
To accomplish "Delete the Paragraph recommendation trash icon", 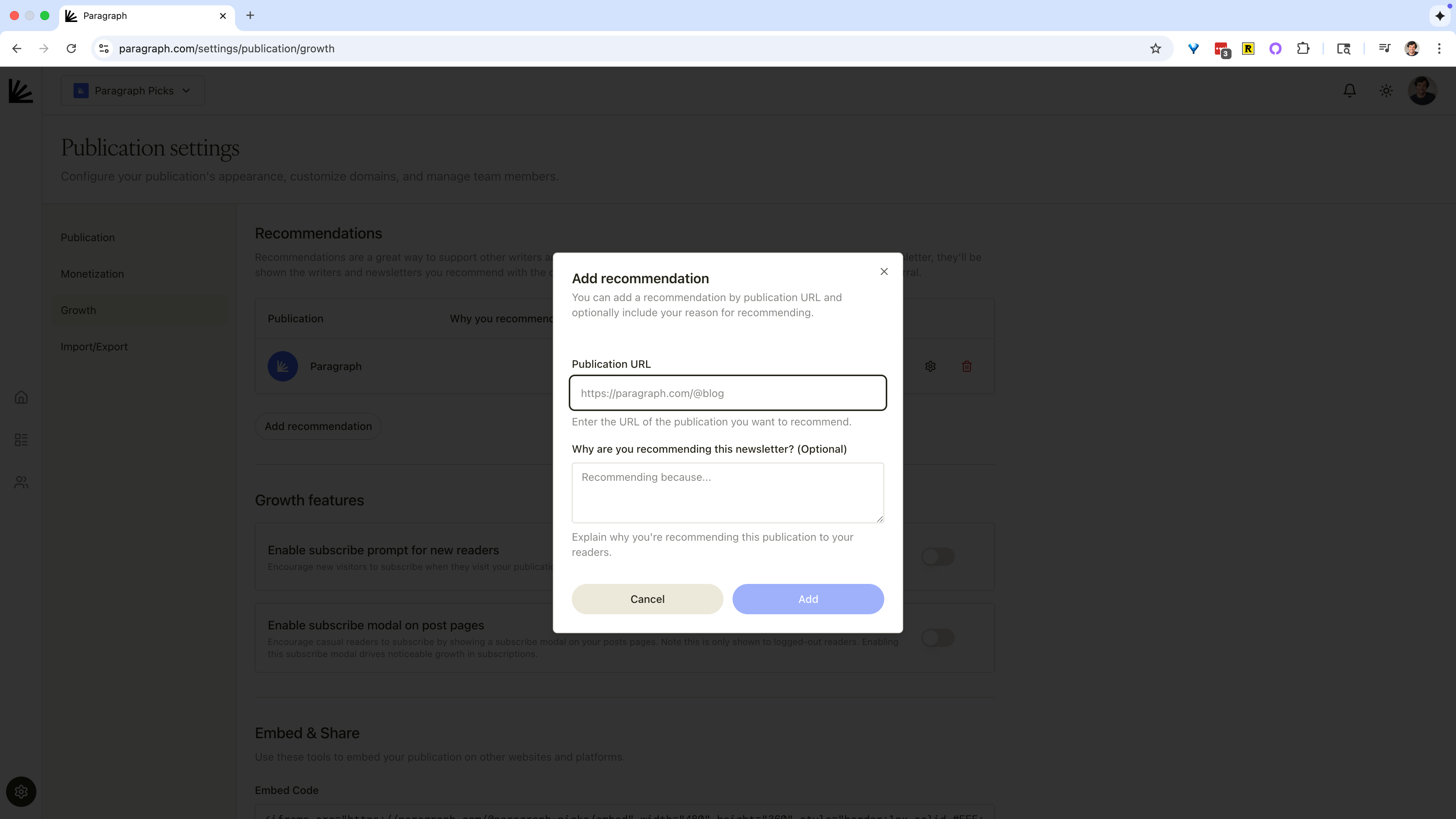I will click(966, 366).
